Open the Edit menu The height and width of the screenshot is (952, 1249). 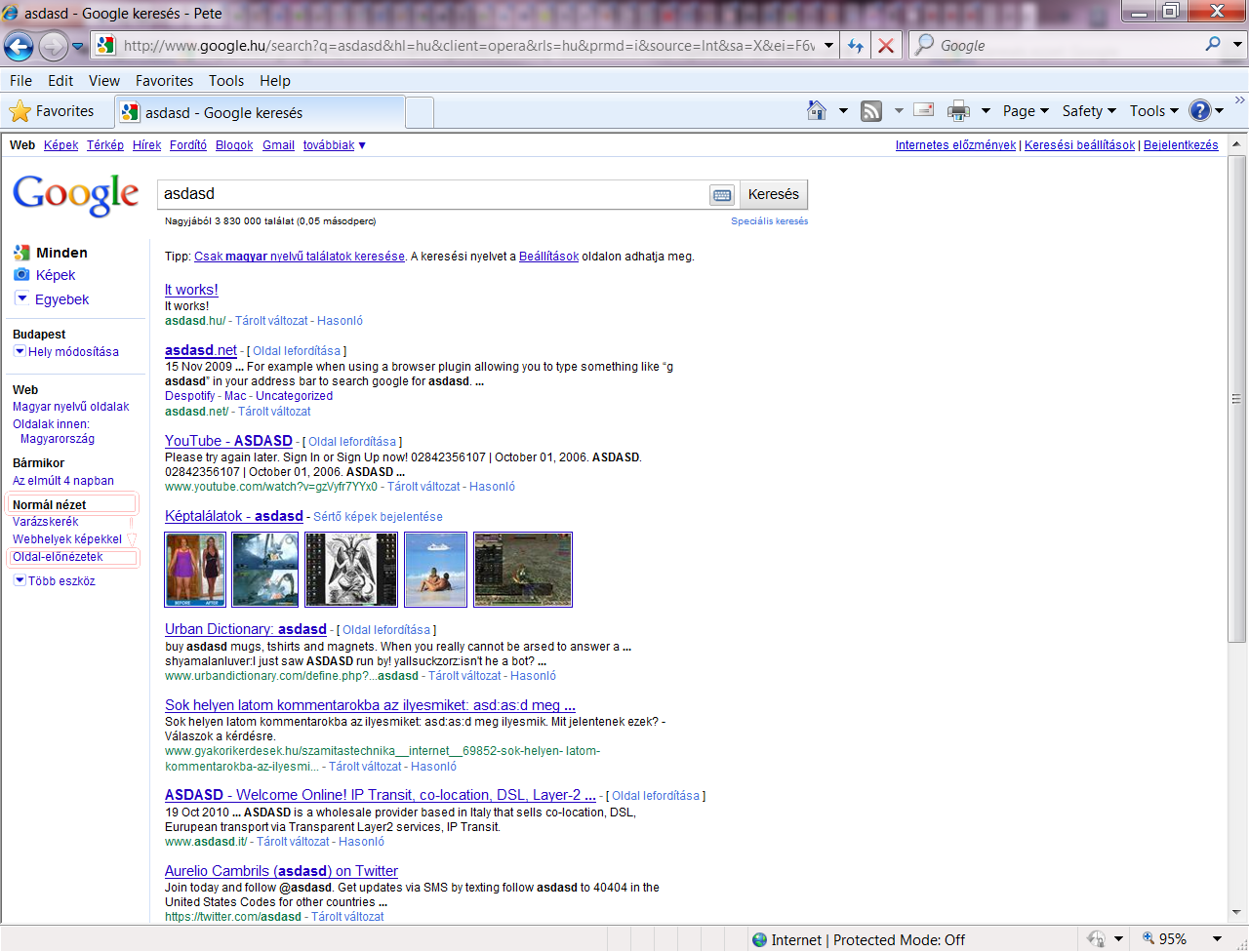pos(60,81)
